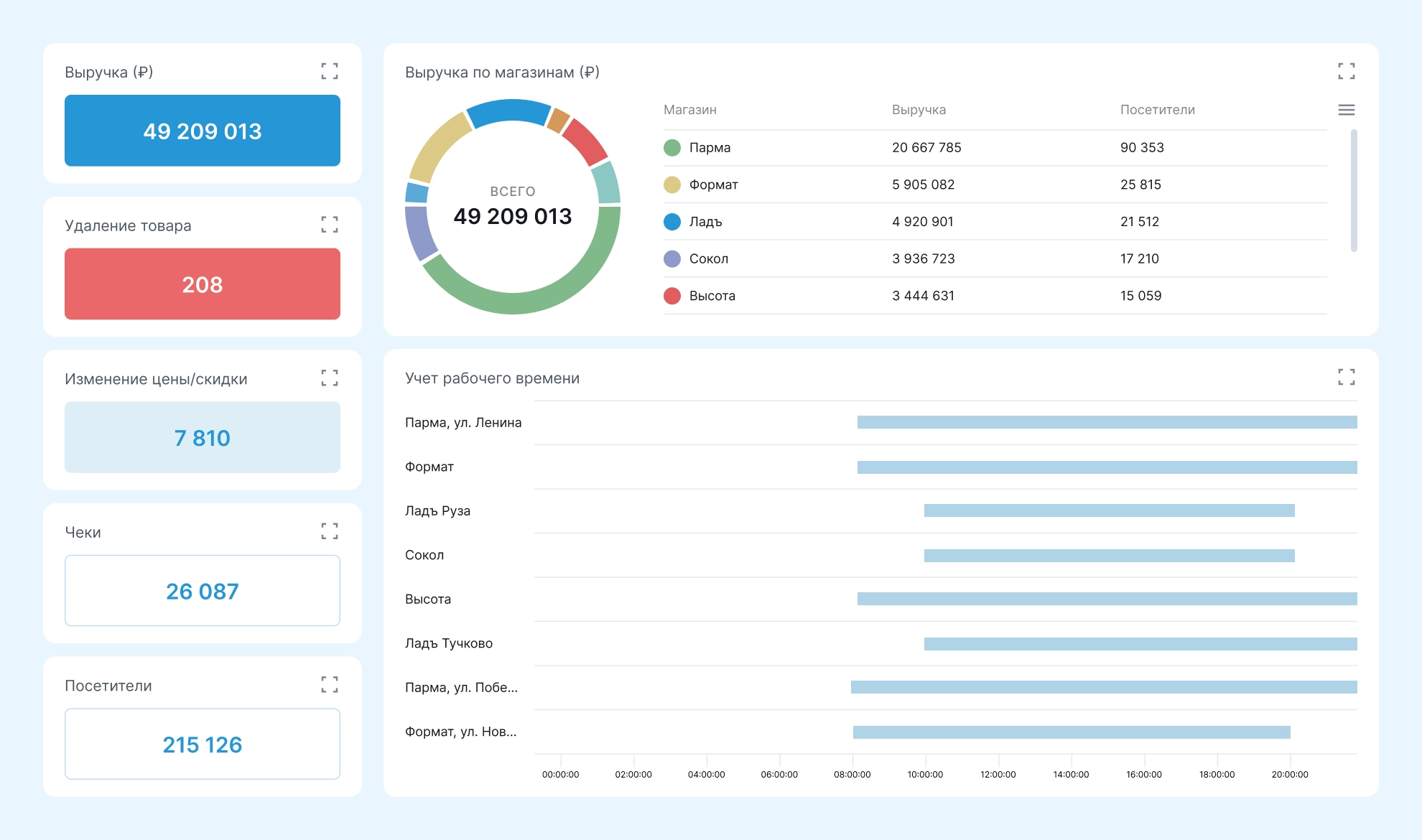Click visitors value 15 059
The image size is (1422, 840).
[x=1140, y=296]
